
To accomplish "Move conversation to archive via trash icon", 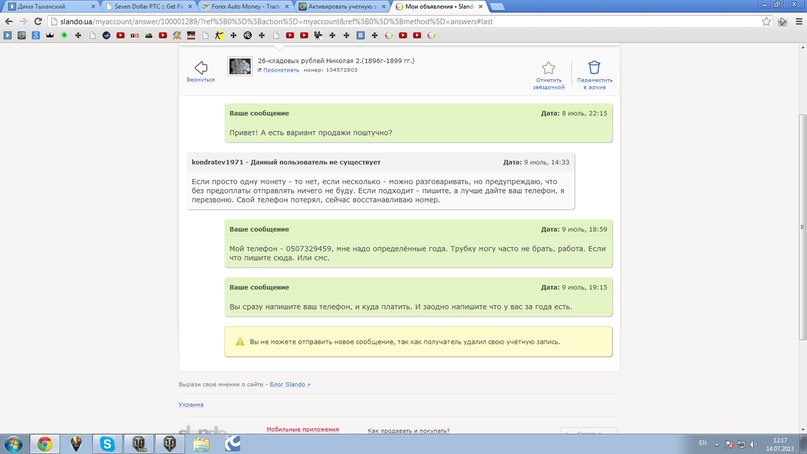I will 594,68.
